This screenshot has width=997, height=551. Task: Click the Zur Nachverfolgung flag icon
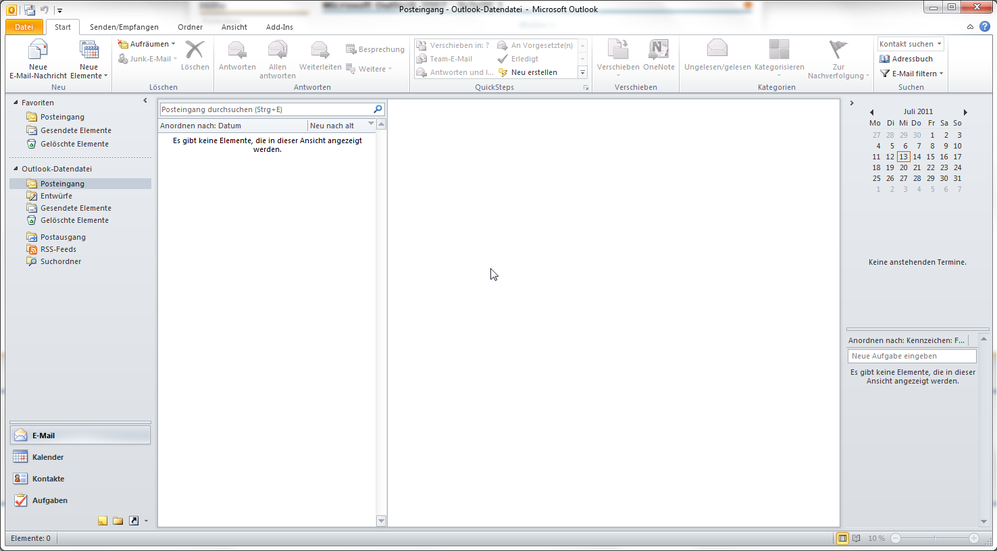[x=838, y=58]
